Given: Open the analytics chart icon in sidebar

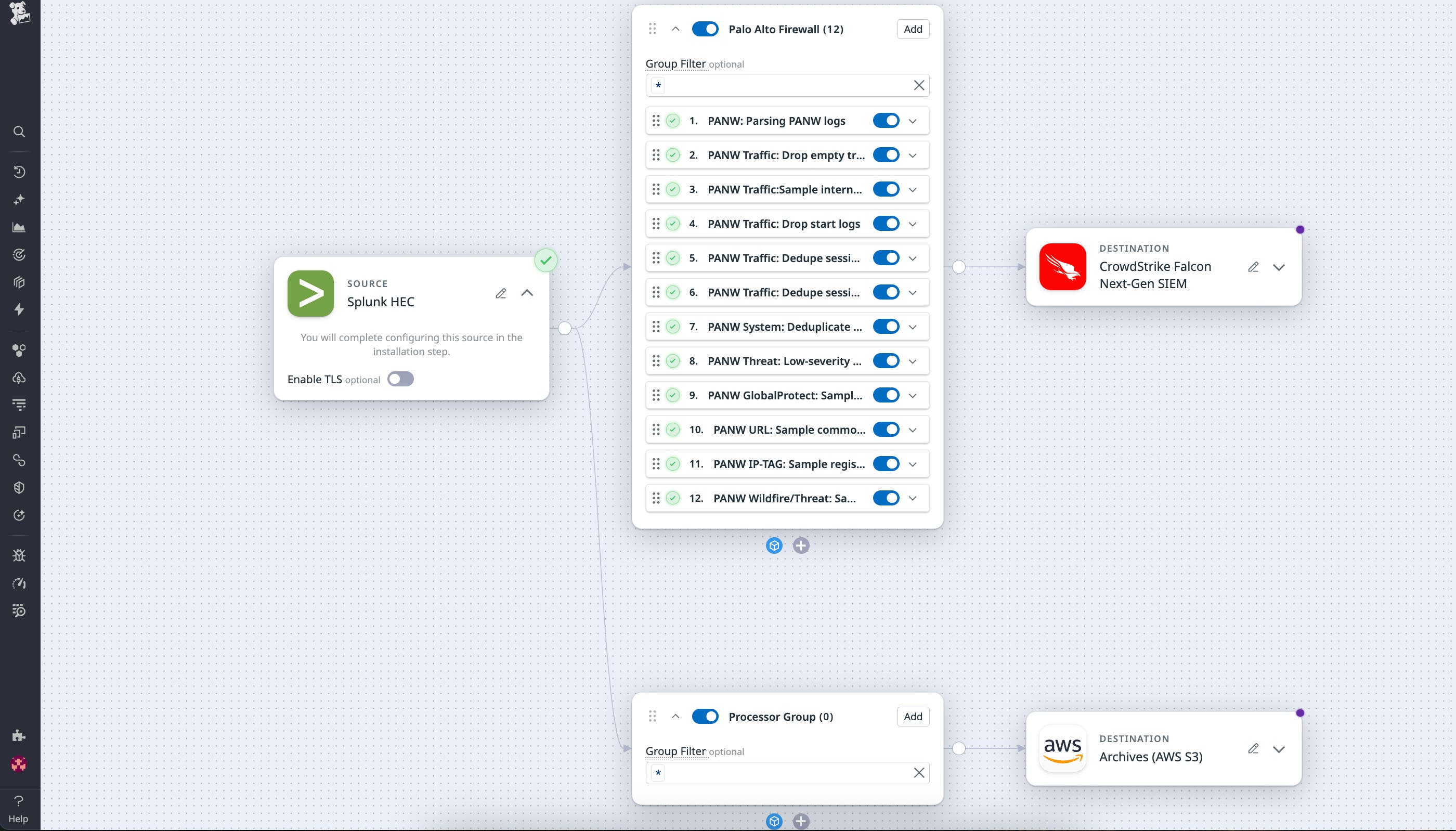Looking at the screenshot, I should (x=19, y=227).
